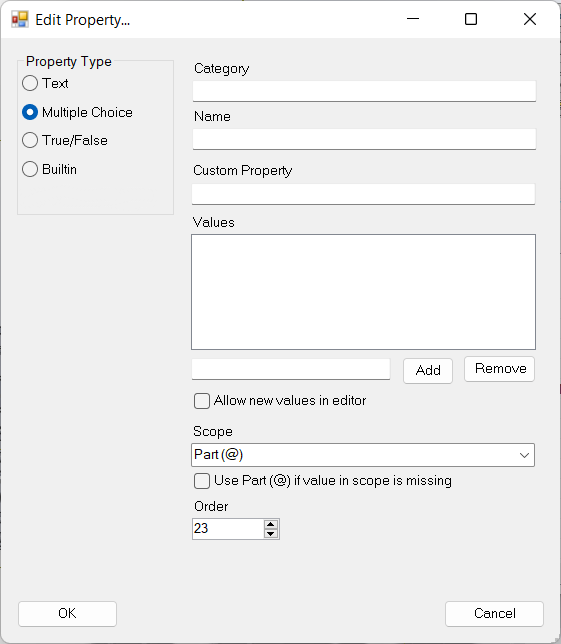Confirm with the OK button
This screenshot has height=644, width=561.
(67, 614)
